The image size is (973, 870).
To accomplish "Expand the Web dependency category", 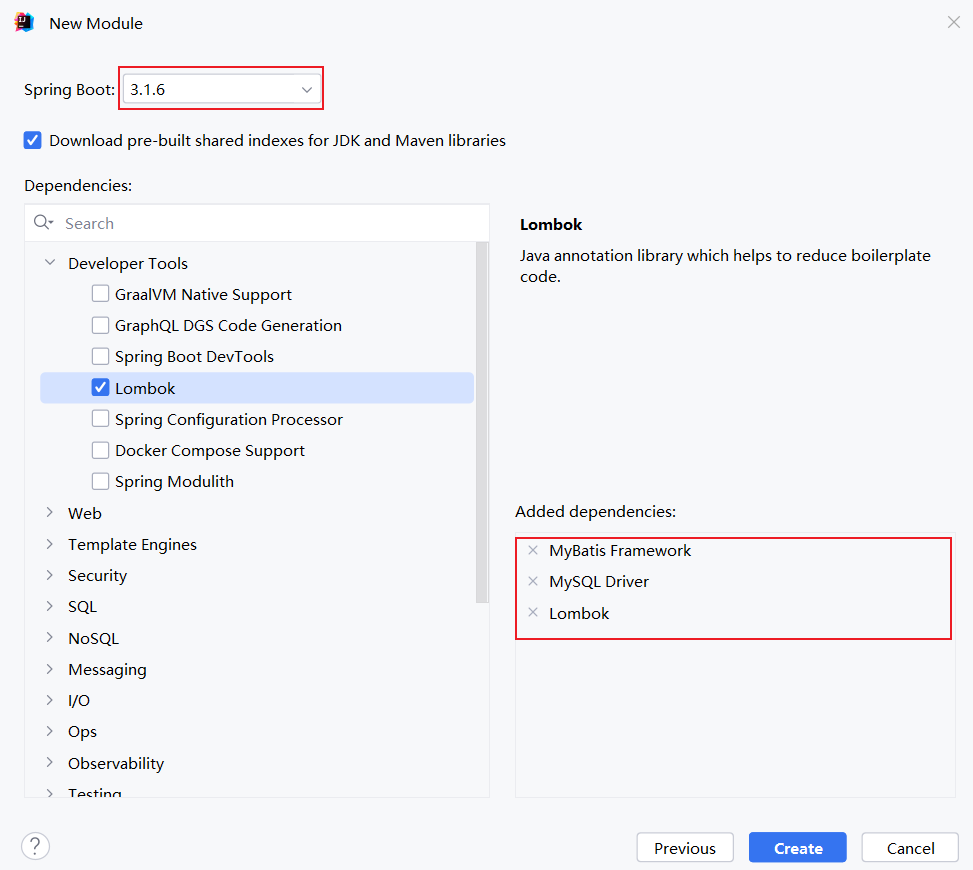I will (50, 513).
